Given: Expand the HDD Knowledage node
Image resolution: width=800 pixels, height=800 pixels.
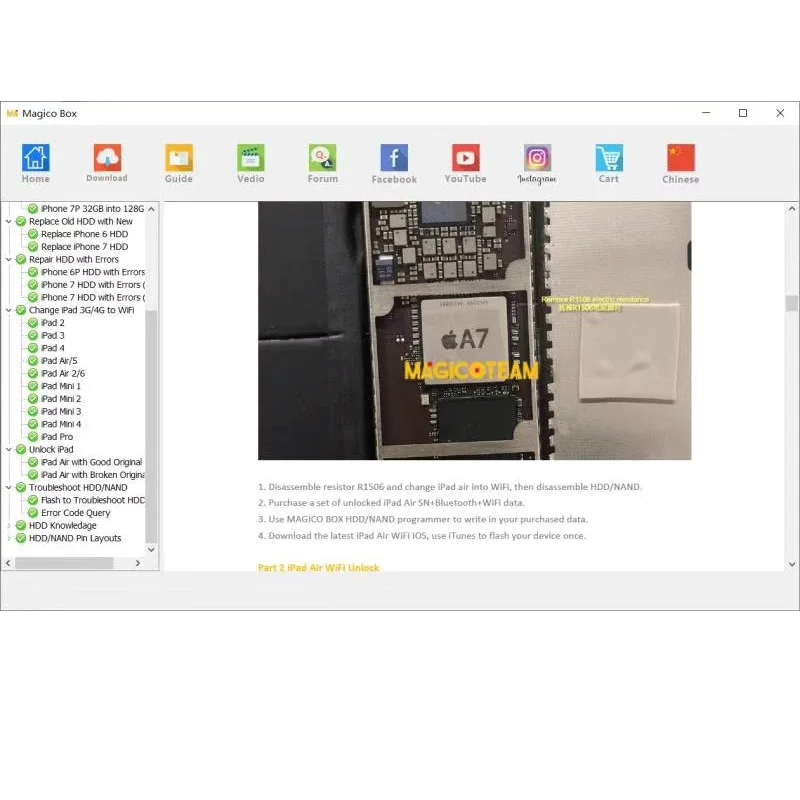Looking at the screenshot, I should click(x=9, y=526).
